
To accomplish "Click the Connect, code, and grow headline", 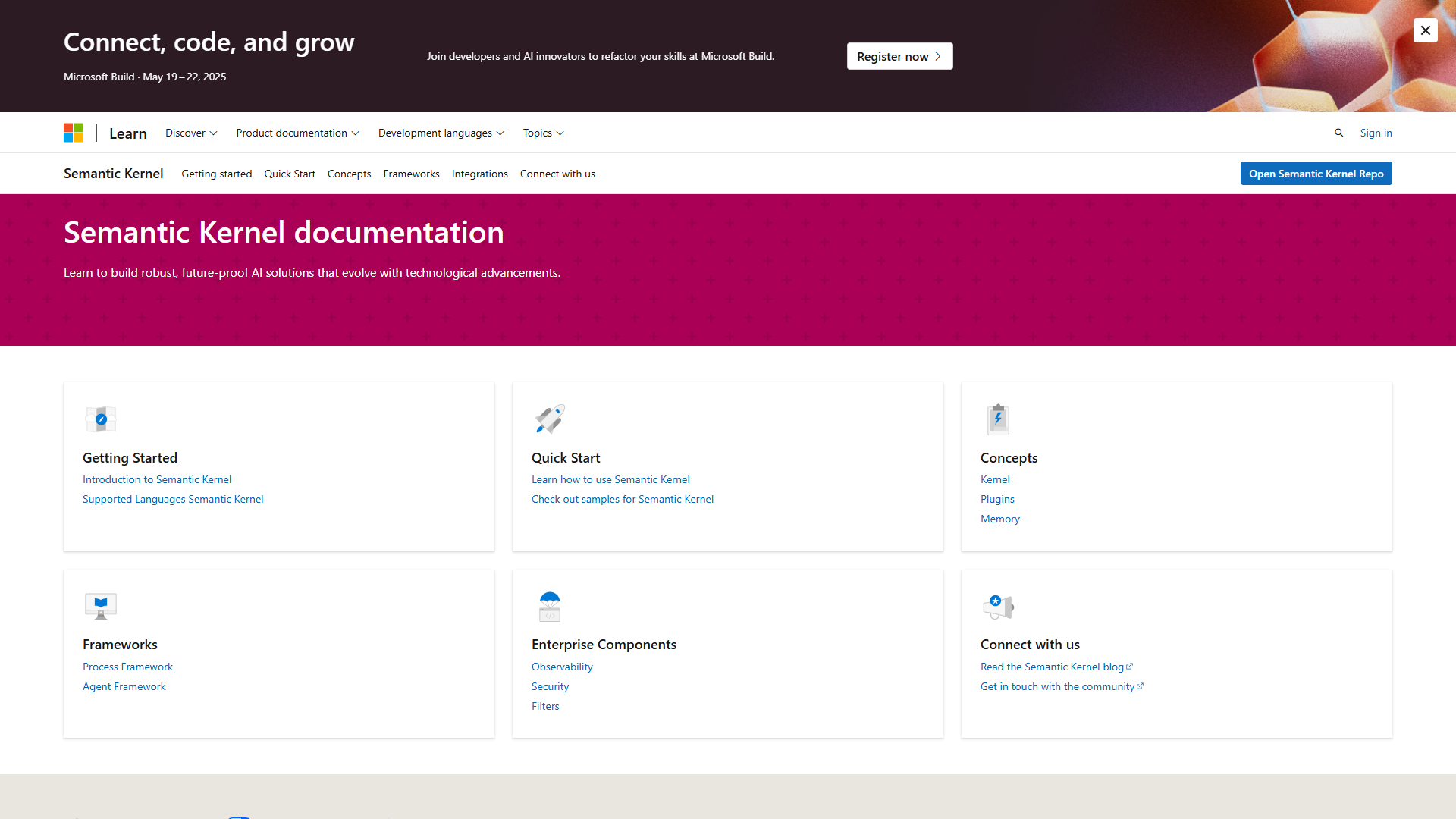I will (x=209, y=42).
